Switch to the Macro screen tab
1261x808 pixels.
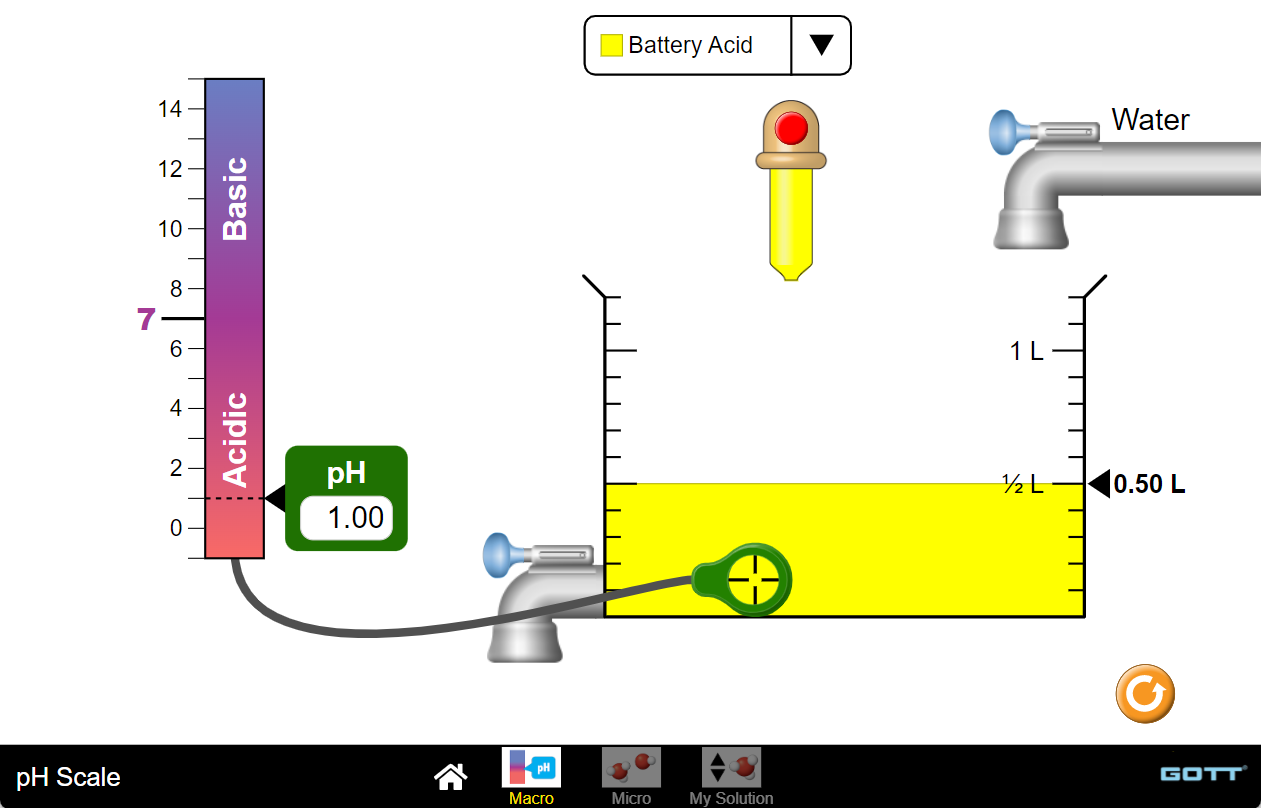(531, 776)
